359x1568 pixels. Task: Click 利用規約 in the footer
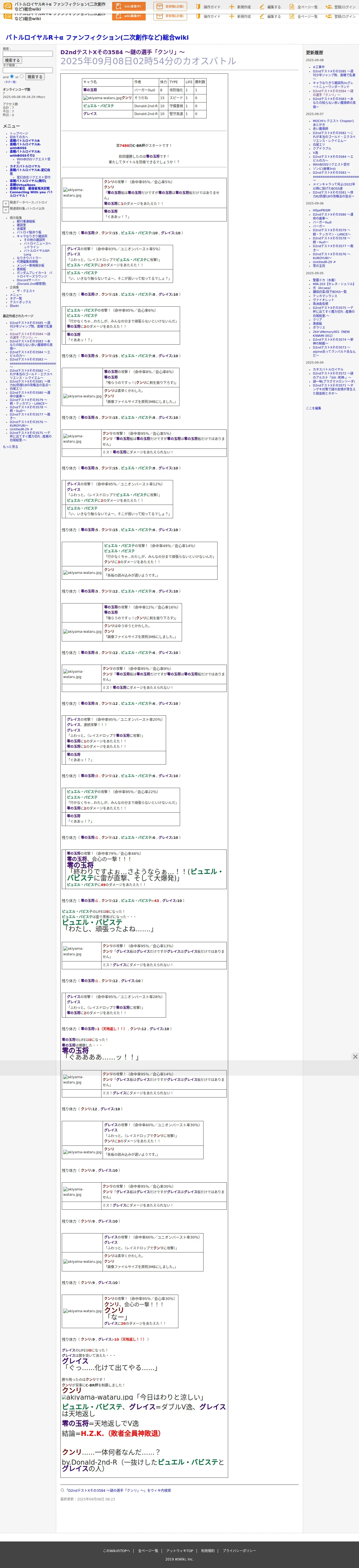(208, 1551)
